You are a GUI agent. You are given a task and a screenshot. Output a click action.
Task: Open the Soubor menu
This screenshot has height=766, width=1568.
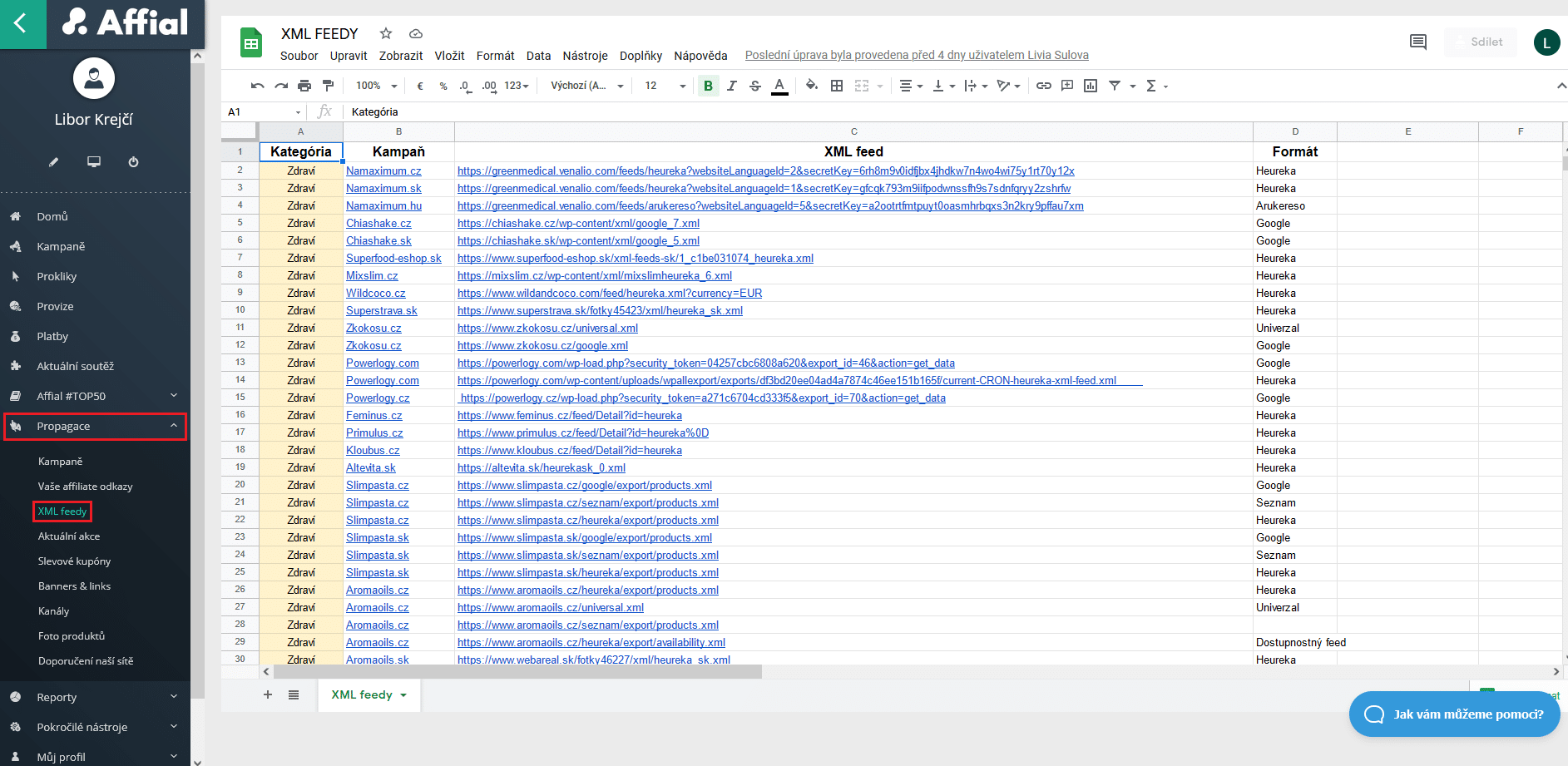(299, 56)
